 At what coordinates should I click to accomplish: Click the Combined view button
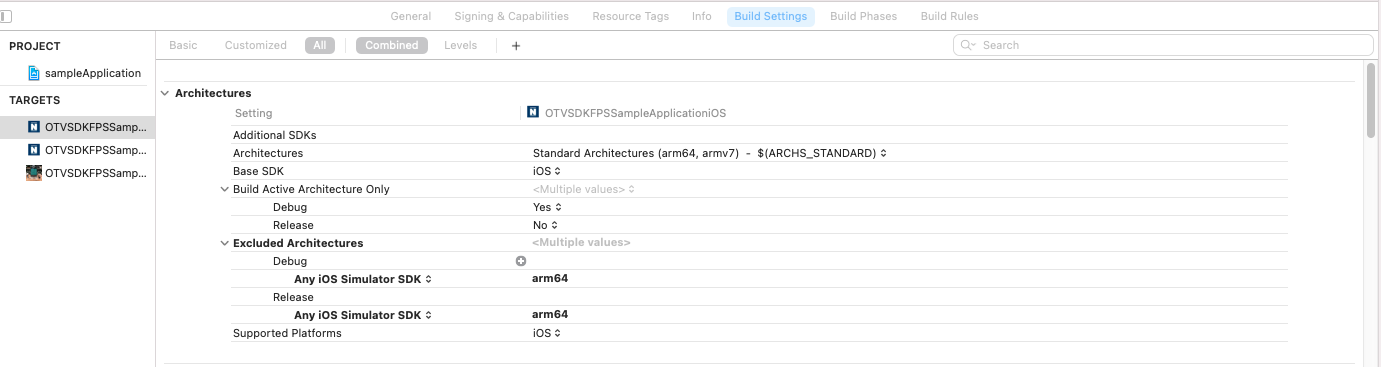pos(391,45)
